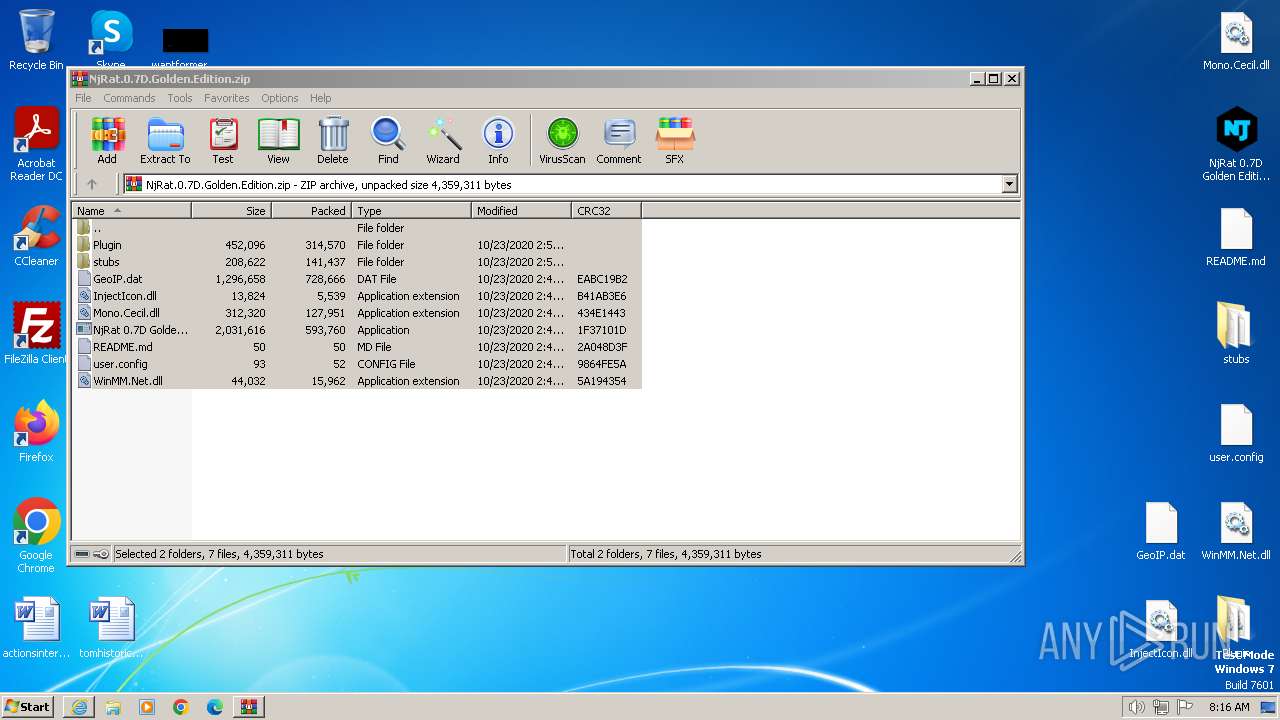Viewport: 1280px width, 720px height.
Task: Click the Start button
Action: [x=28, y=706]
